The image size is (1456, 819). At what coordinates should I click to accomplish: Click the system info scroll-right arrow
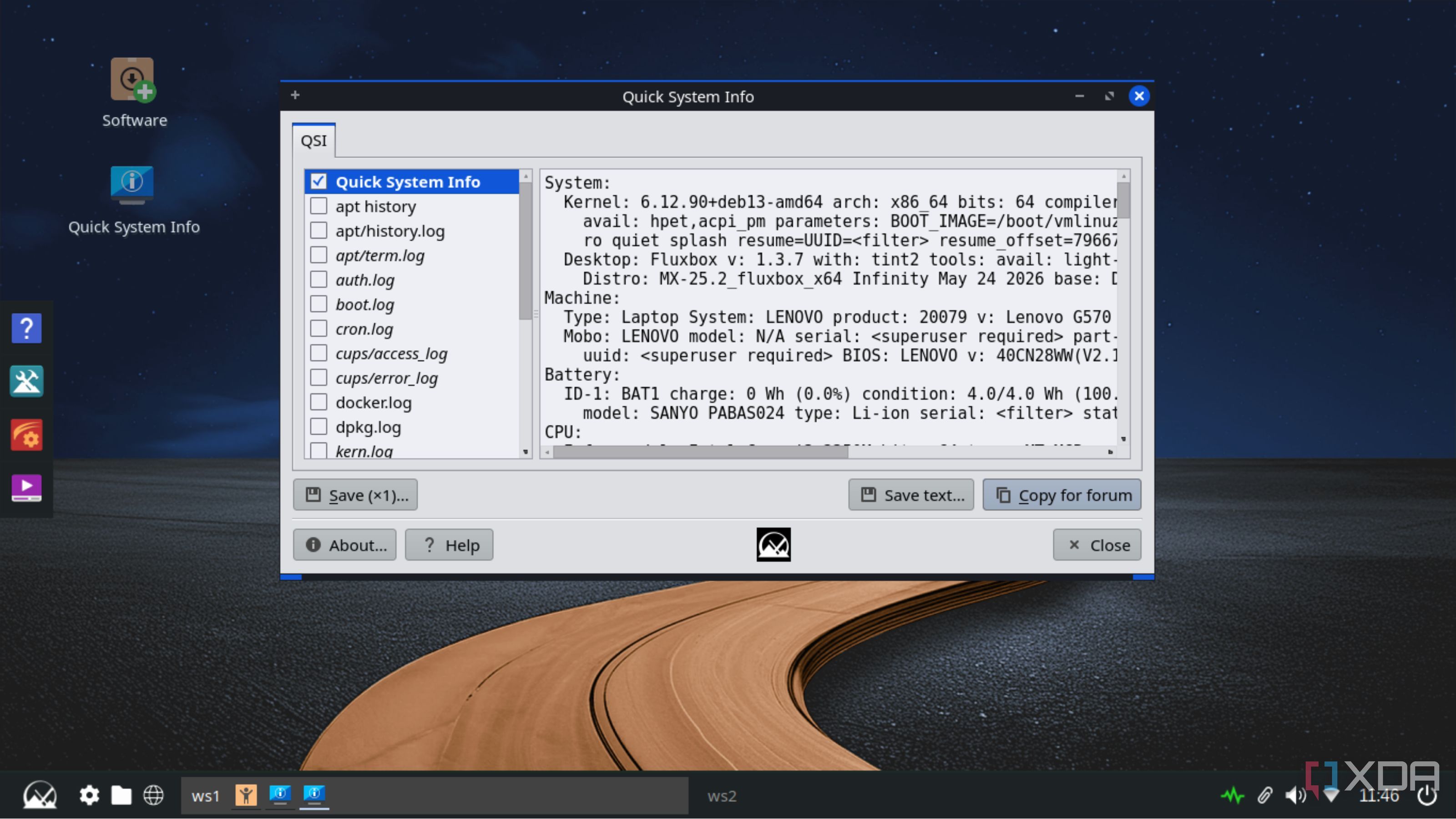(x=1111, y=452)
